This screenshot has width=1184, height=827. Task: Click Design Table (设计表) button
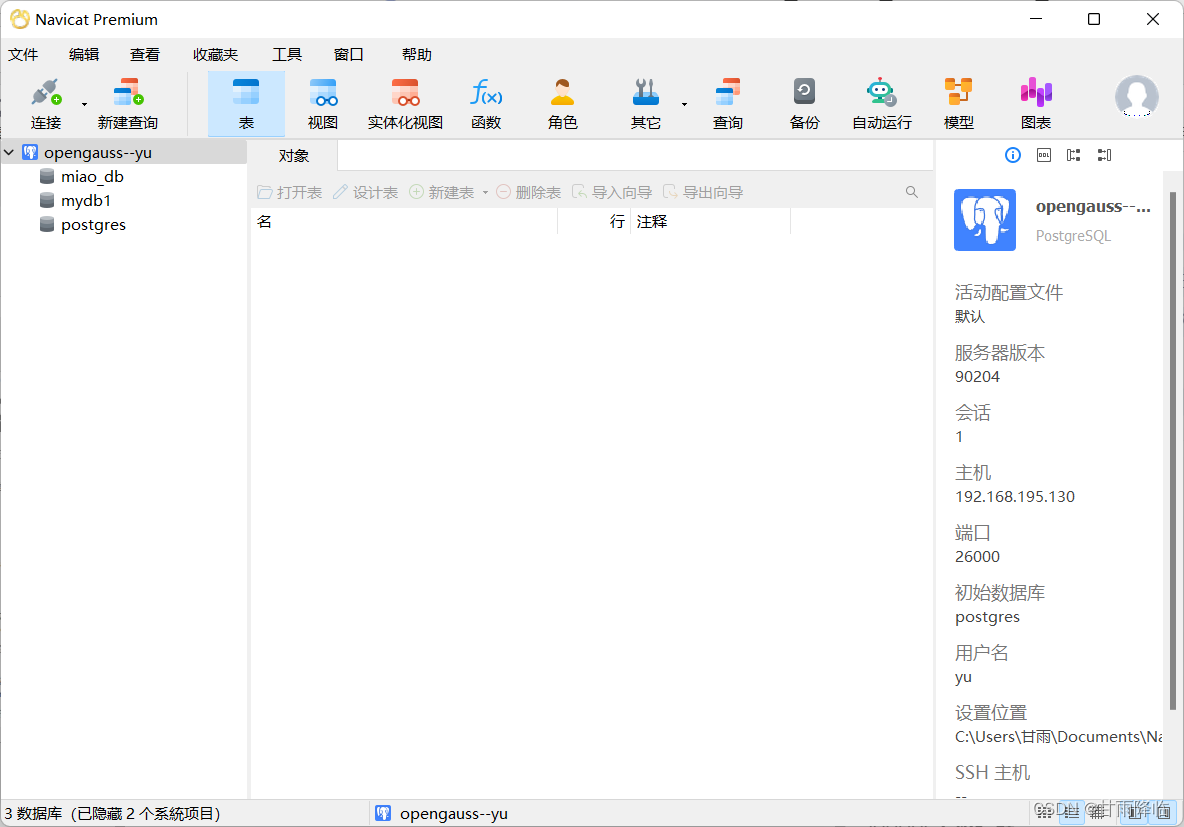365,193
